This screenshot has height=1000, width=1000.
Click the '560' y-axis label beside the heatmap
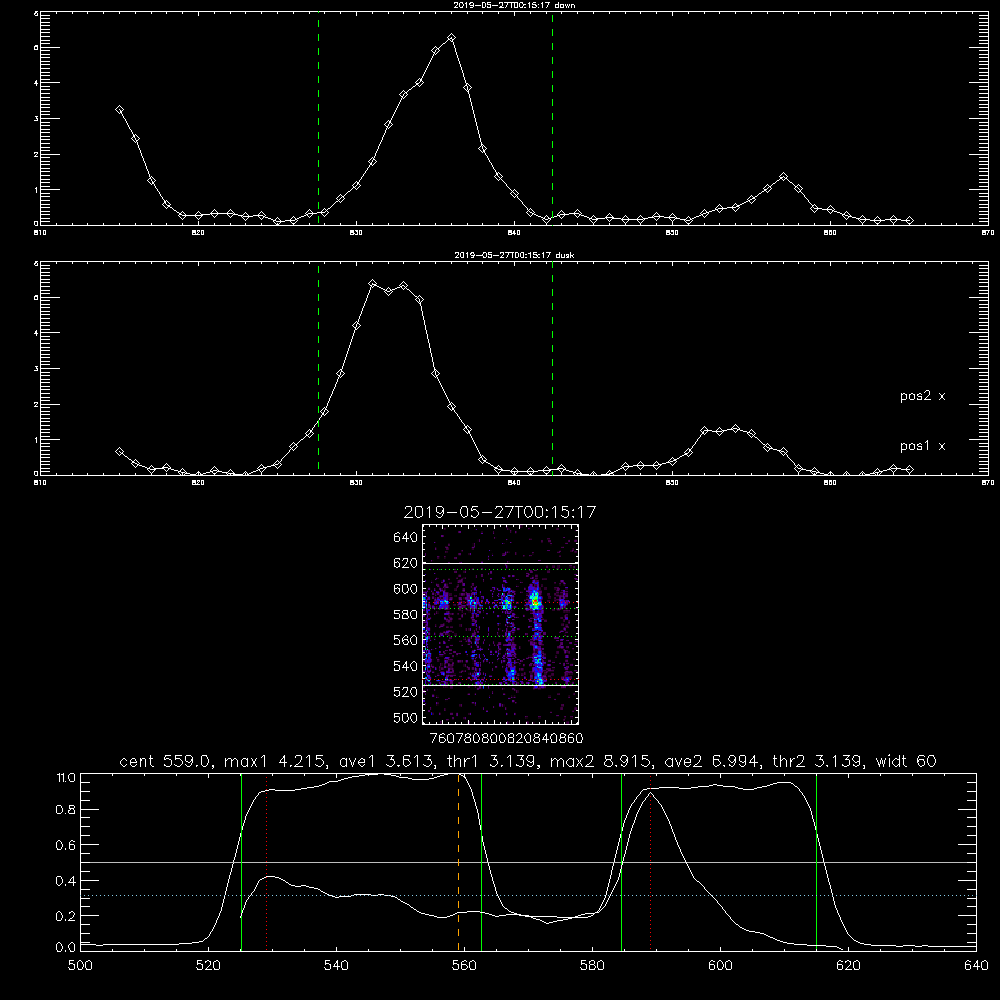pos(406,640)
